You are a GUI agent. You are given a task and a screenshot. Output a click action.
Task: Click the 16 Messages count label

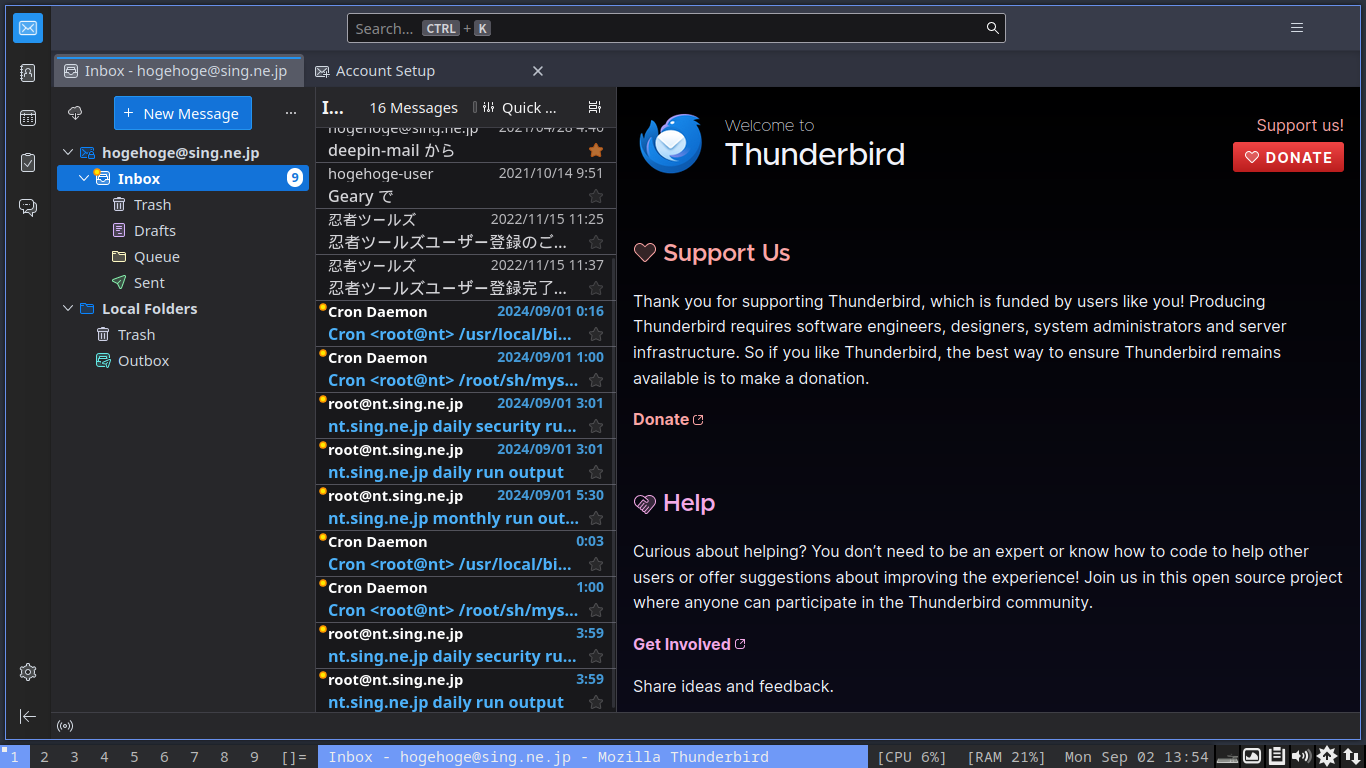click(413, 108)
